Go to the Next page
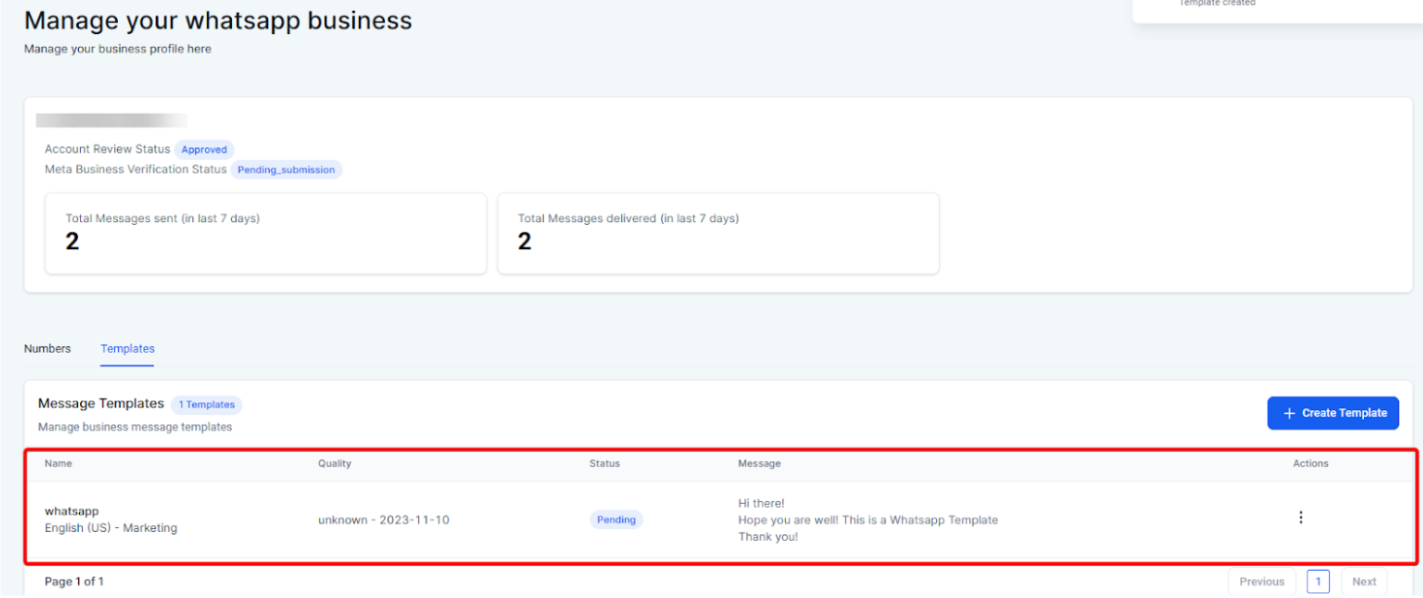This screenshot has height=598, width=1423. point(1364,581)
